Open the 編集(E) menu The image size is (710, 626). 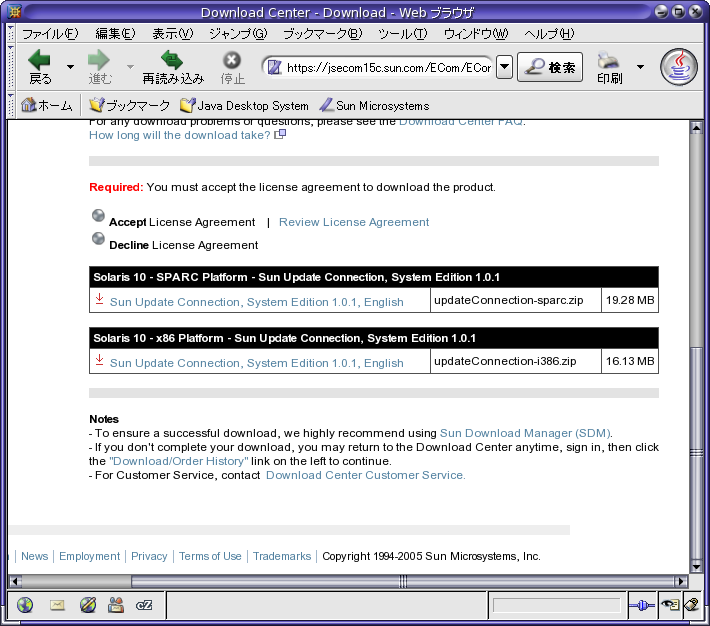pos(115,34)
